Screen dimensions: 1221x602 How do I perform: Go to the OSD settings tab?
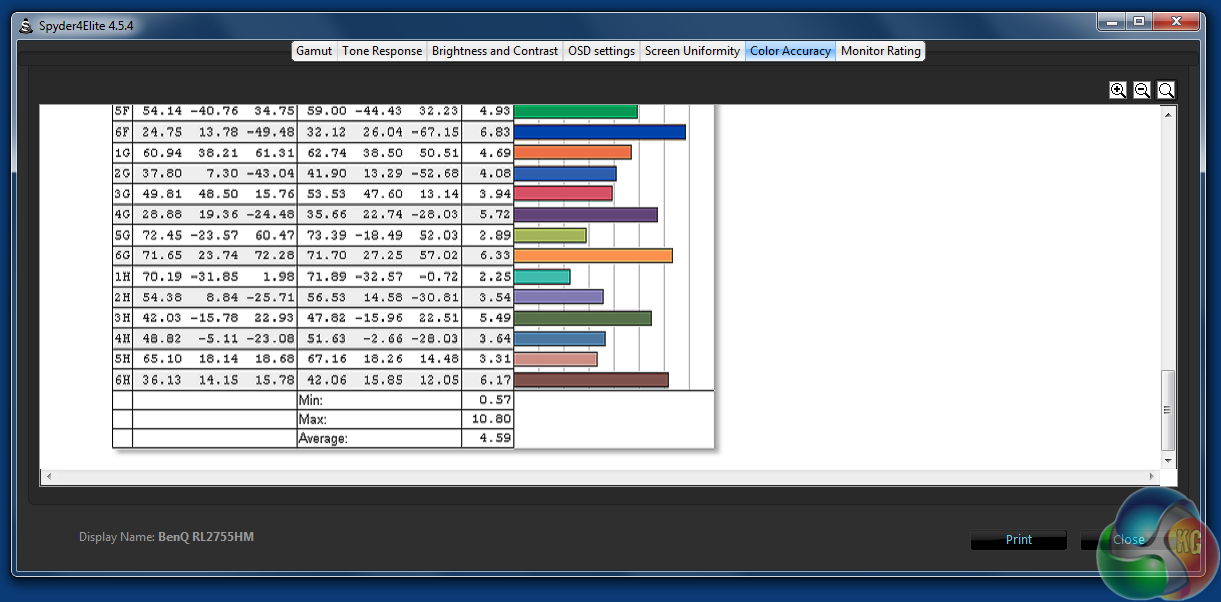tap(601, 51)
